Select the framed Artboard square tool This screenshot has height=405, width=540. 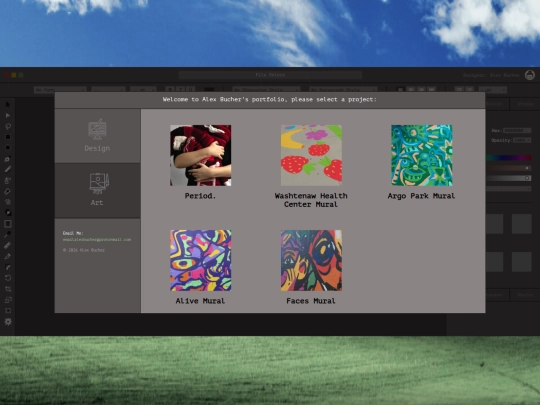click(x=8, y=224)
